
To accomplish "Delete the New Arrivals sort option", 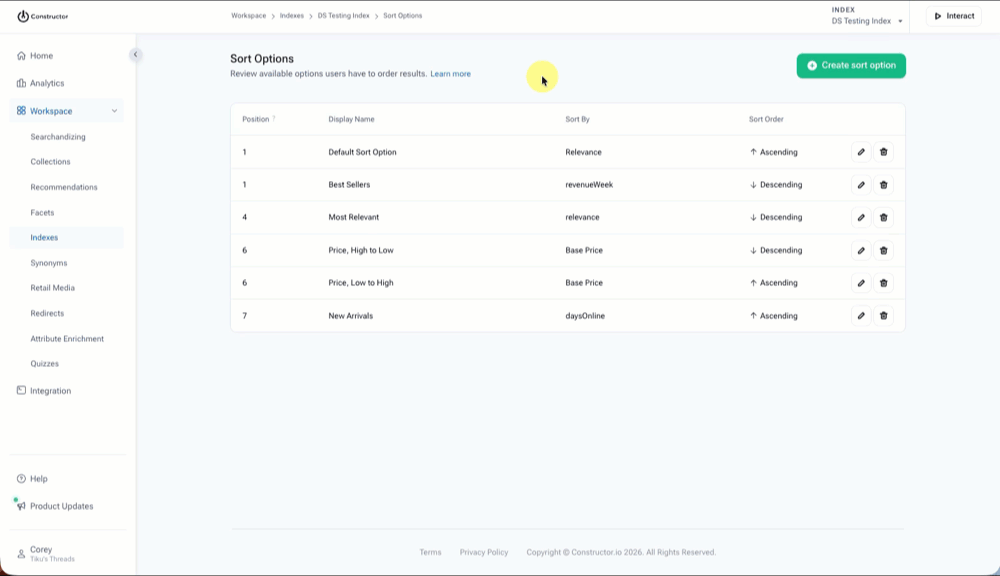I will pyautogui.click(x=883, y=316).
